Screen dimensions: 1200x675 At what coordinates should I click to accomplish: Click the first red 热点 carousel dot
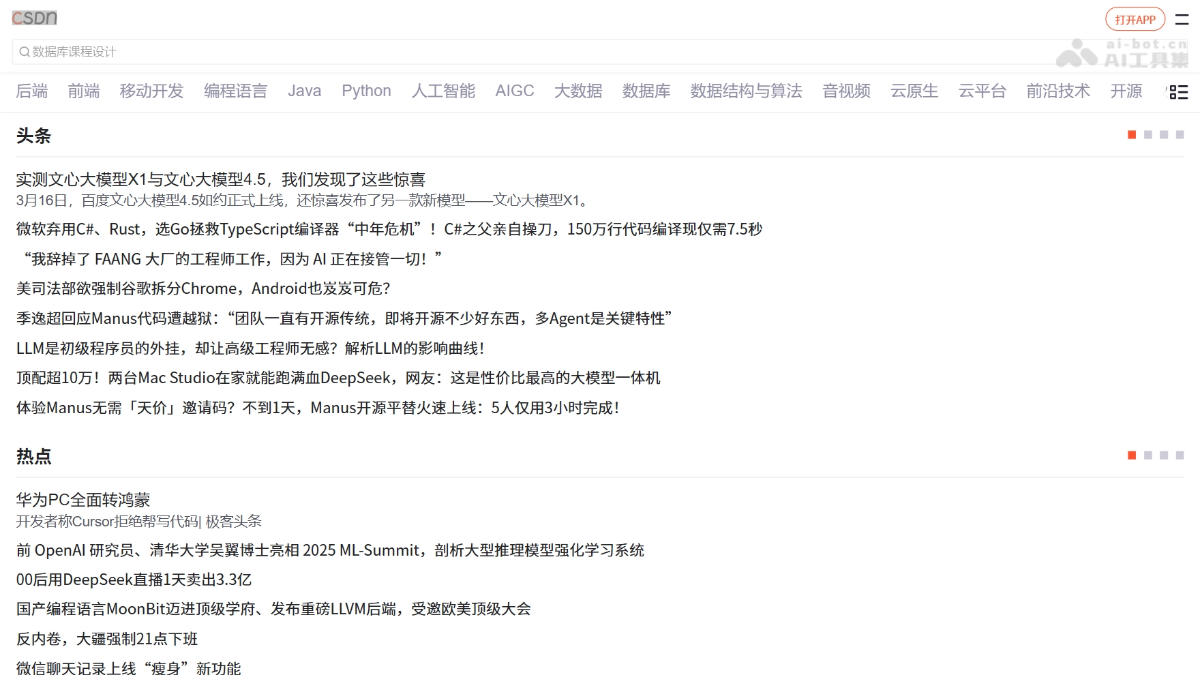(x=1132, y=455)
